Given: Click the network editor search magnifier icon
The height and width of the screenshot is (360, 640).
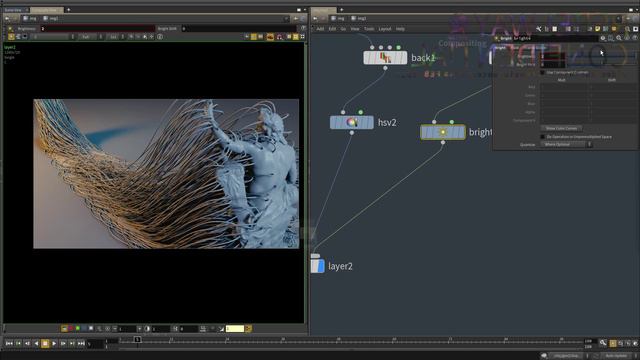Looking at the screenshot, I should (627, 29).
